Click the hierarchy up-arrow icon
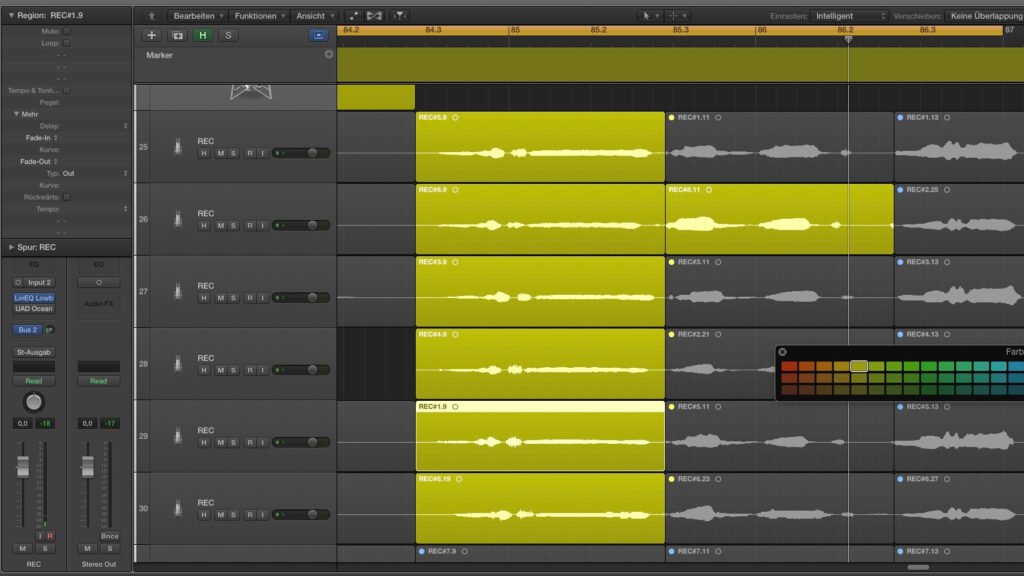The width and height of the screenshot is (1024, 576). pyautogui.click(x=152, y=16)
